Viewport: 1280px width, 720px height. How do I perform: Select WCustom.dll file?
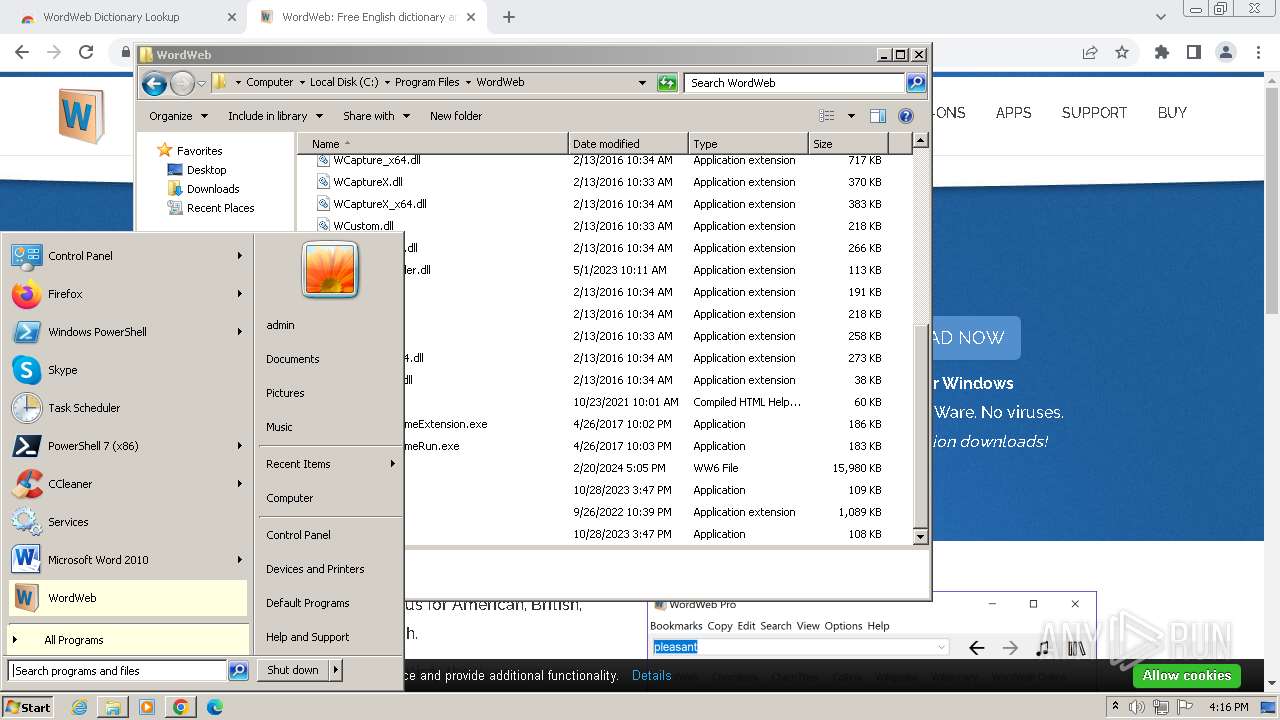pos(363,226)
